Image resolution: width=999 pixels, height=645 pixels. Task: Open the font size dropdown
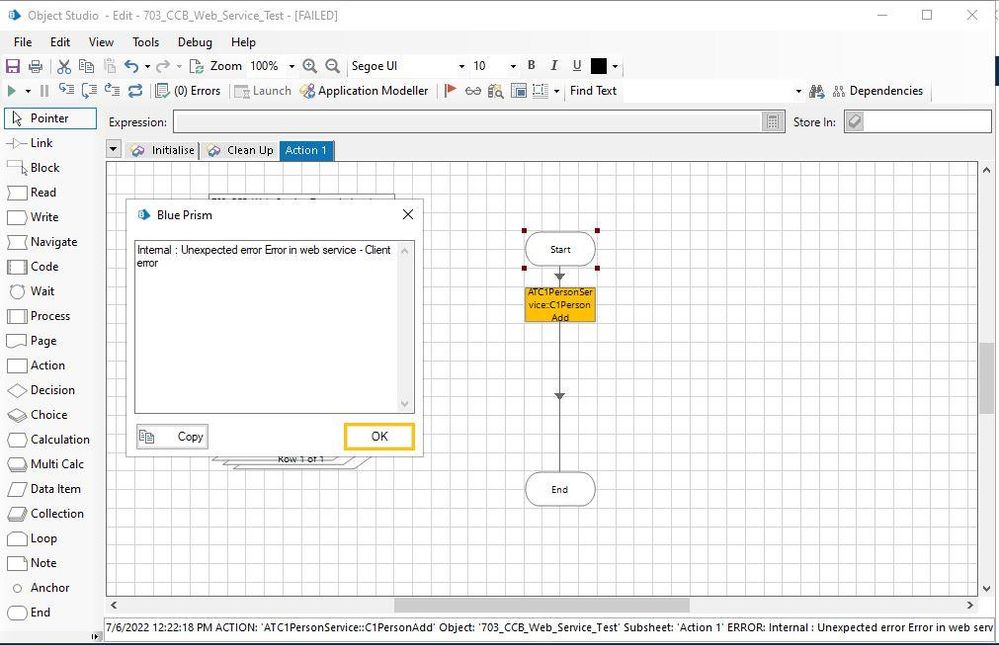pyautogui.click(x=513, y=66)
